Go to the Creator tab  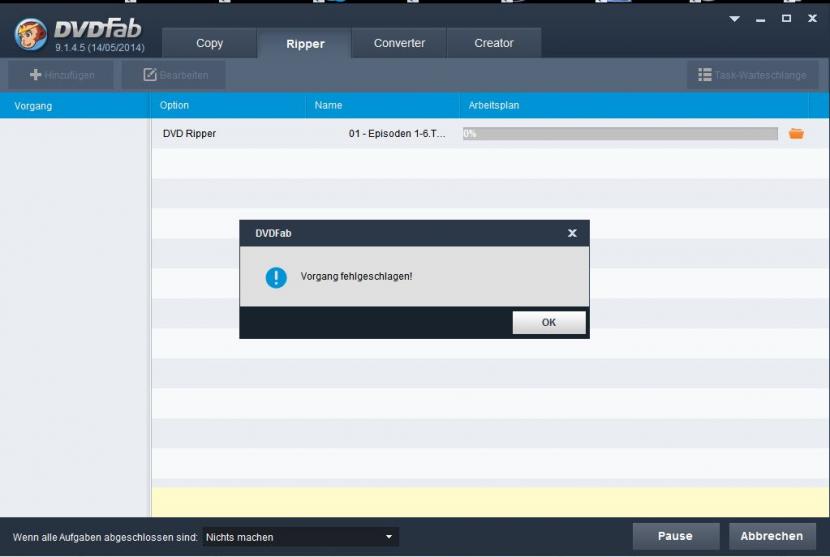(x=494, y=43)
